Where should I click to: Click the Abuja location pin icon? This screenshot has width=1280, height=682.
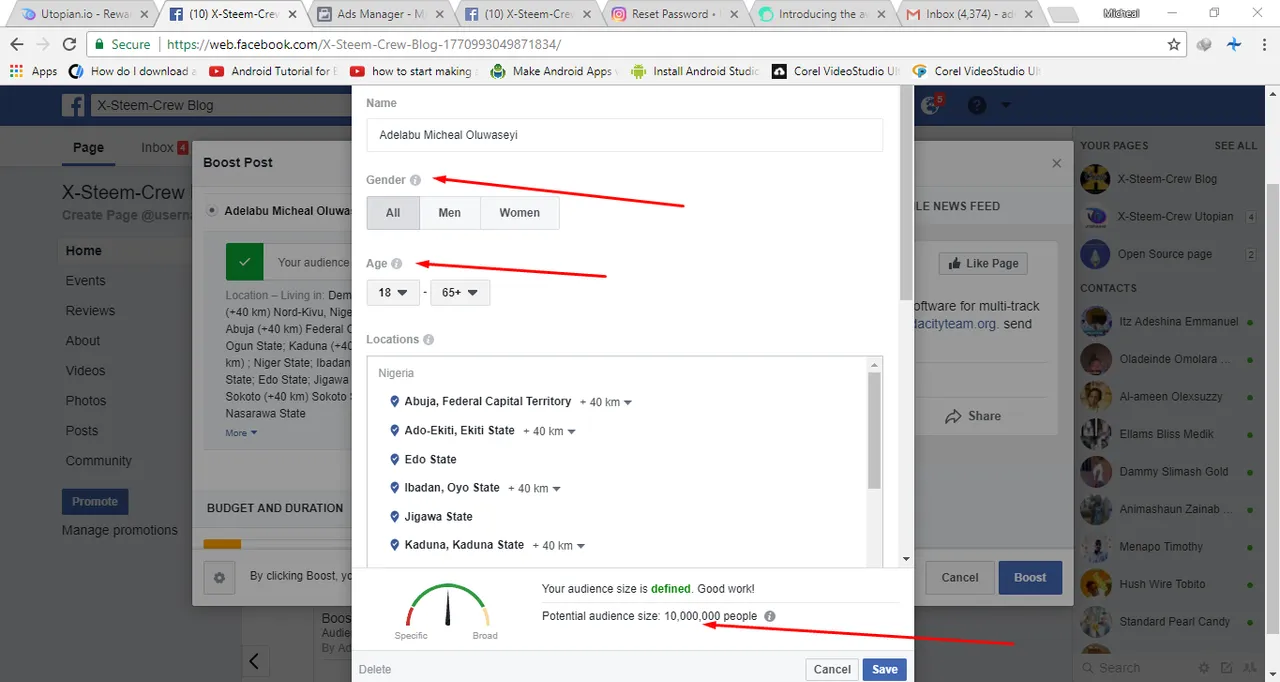pyautogui.click(x=395, y=402)
